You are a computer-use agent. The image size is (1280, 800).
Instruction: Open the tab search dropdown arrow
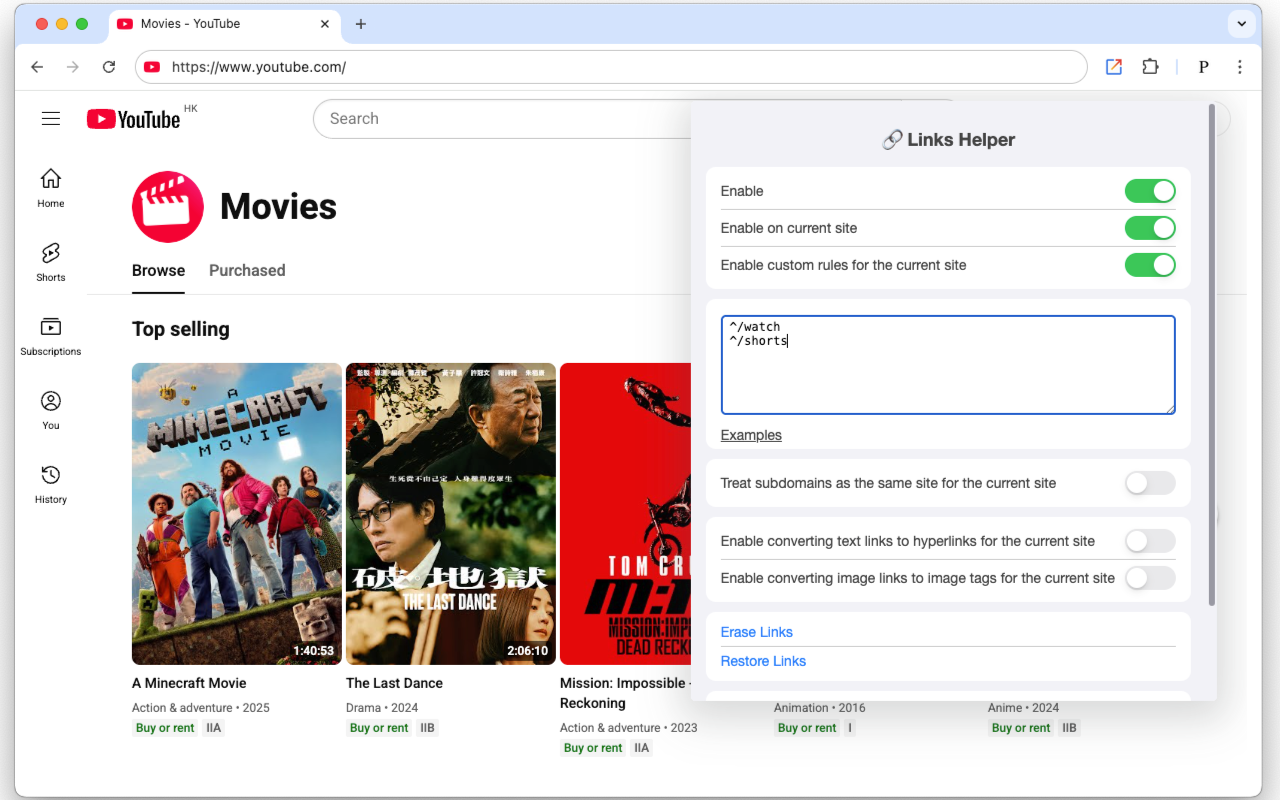[1241, 23]
